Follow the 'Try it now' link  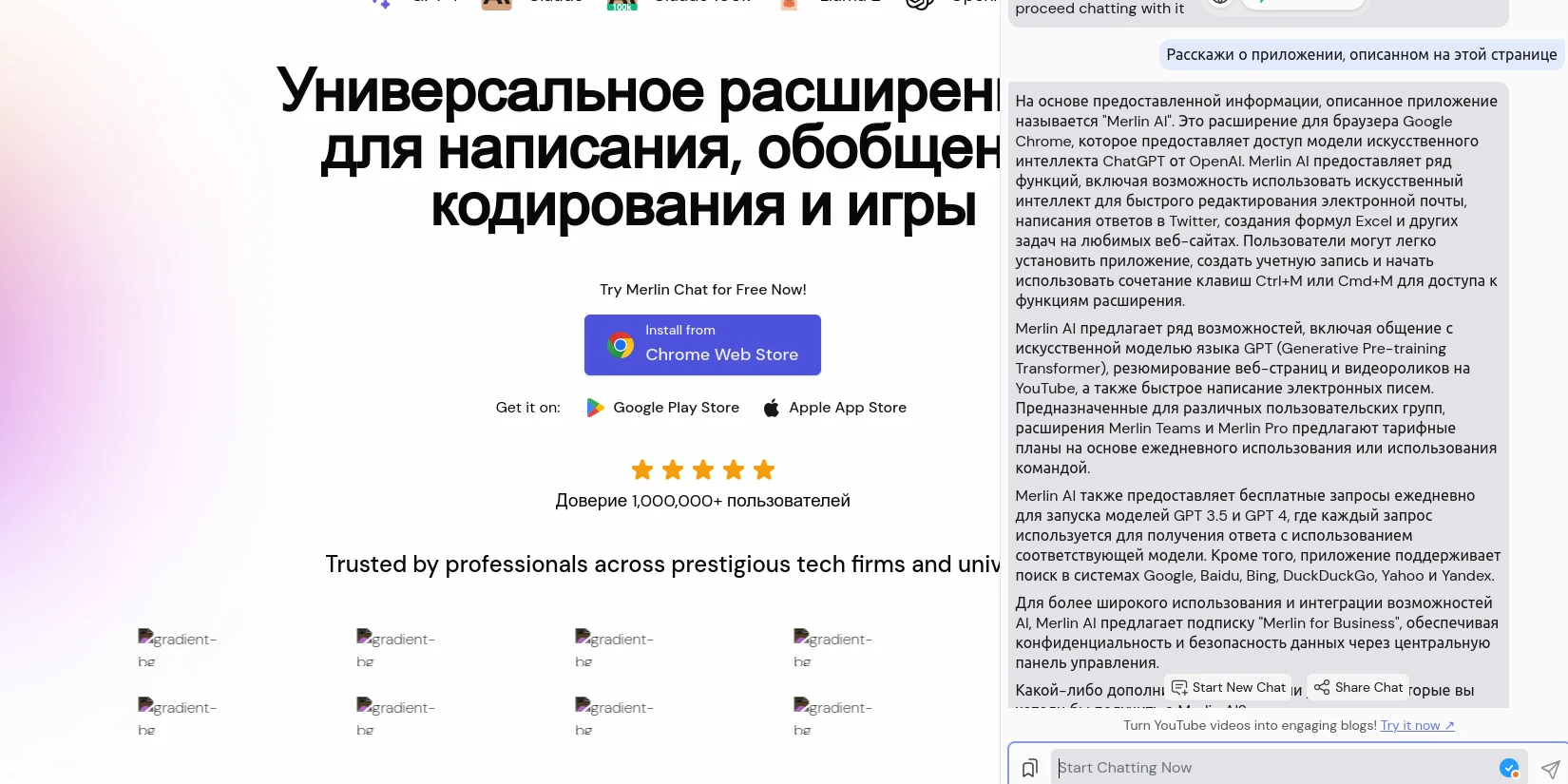point(1417,725)
